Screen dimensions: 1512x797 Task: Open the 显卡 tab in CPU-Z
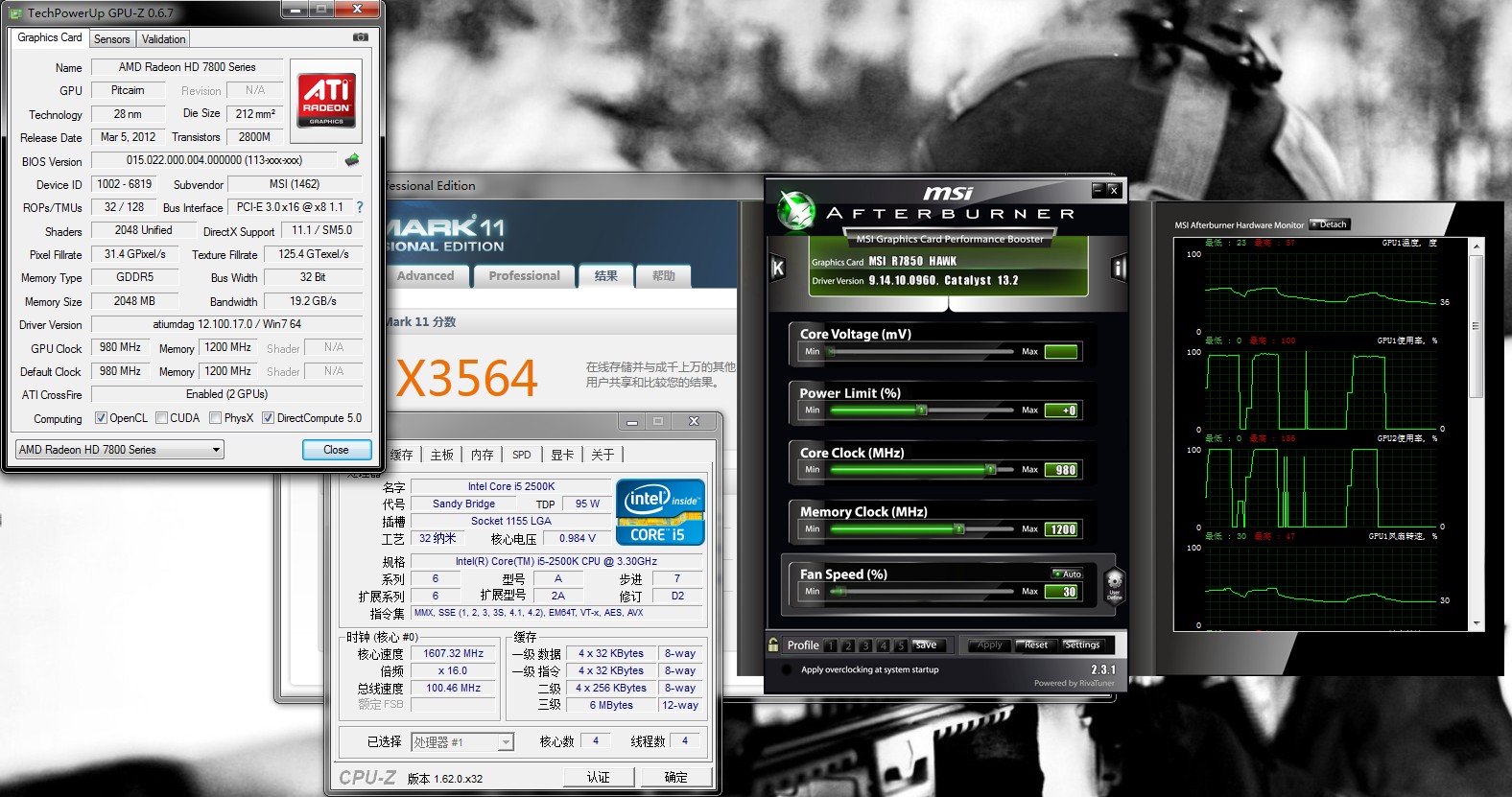[x=562, y=455]
